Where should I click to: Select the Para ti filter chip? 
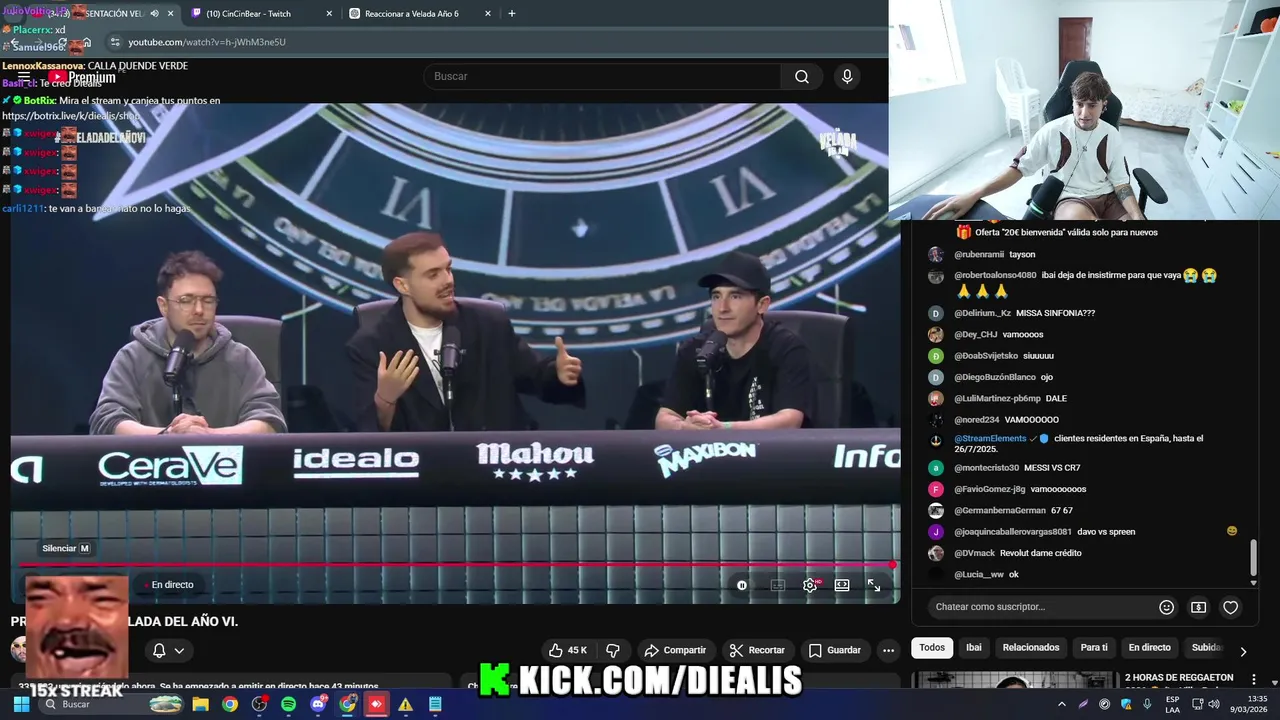(1094, 647)
